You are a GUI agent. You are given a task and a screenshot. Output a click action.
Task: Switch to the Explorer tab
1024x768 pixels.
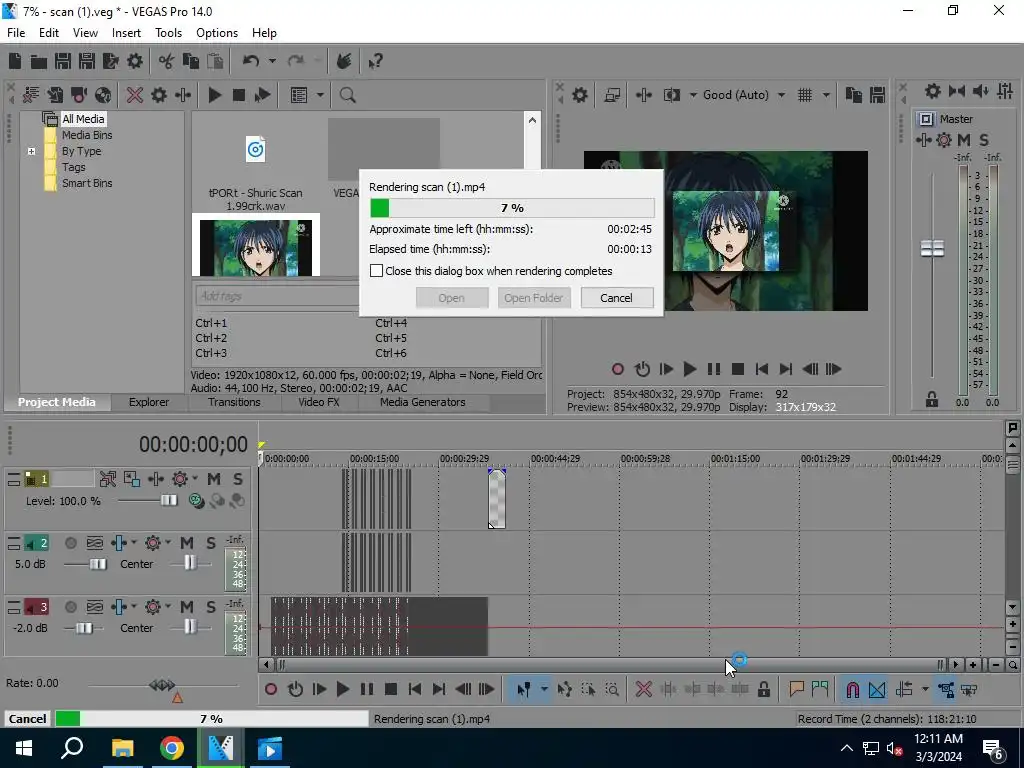(x=149, y=402)
